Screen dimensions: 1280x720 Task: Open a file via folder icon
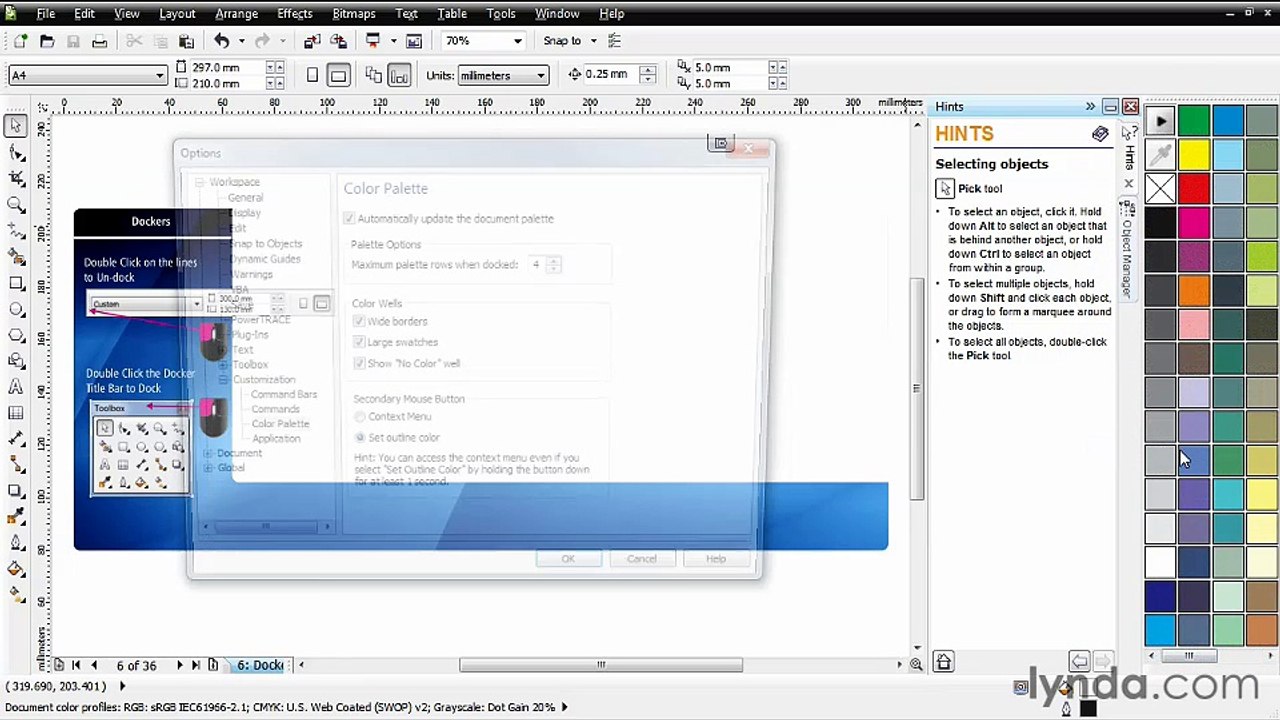click(x=47, y=41)
